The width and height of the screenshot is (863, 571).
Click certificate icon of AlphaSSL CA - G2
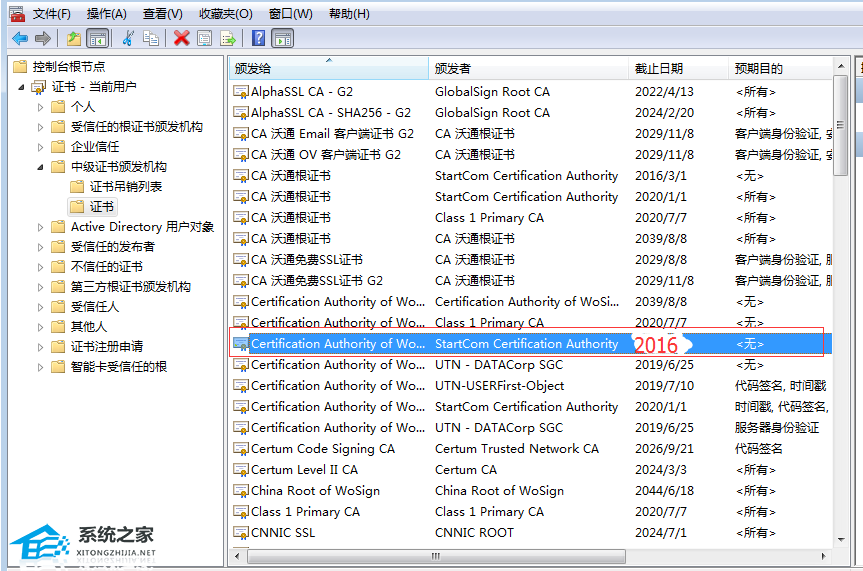241,92
